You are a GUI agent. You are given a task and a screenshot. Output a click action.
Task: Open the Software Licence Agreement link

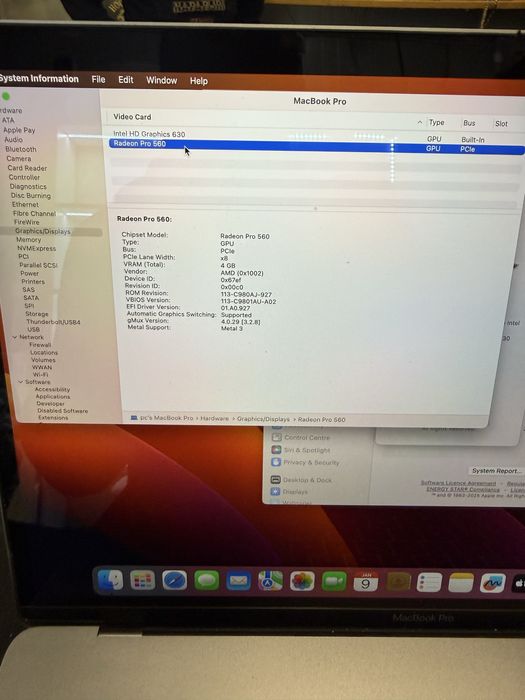[x=458, y=483]
